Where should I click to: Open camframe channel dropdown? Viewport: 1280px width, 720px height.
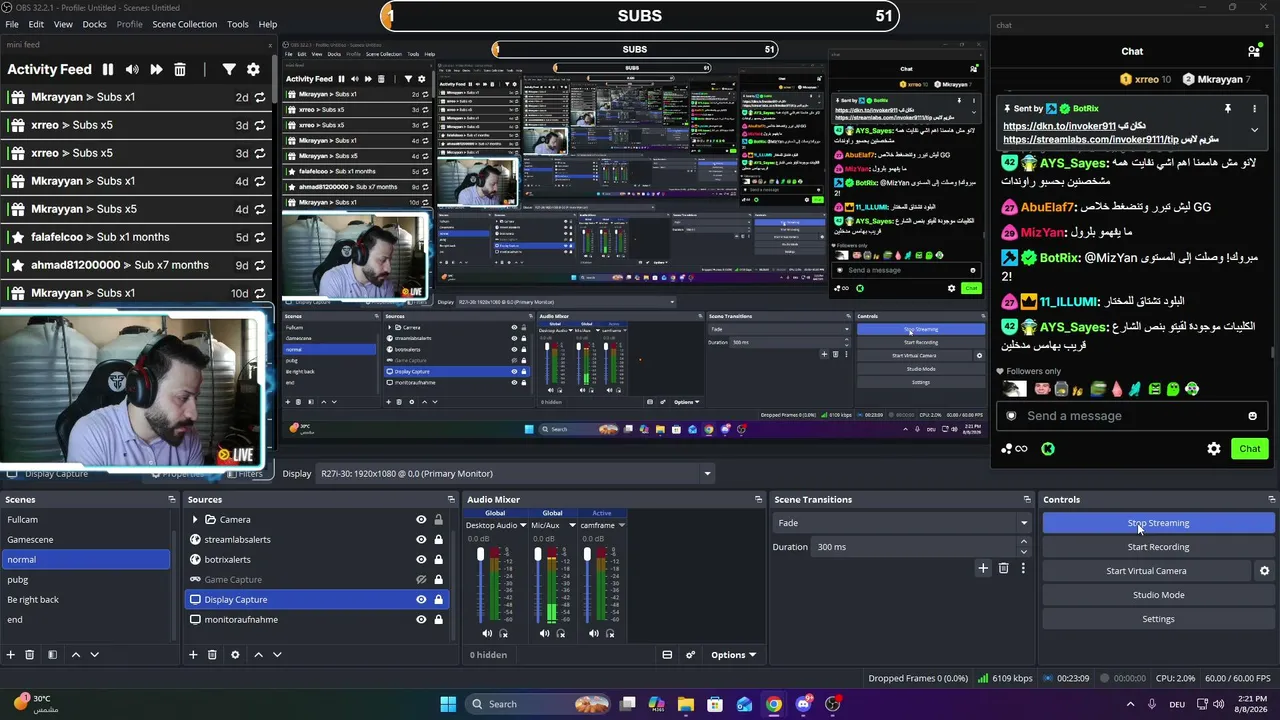tap(621, 525)
